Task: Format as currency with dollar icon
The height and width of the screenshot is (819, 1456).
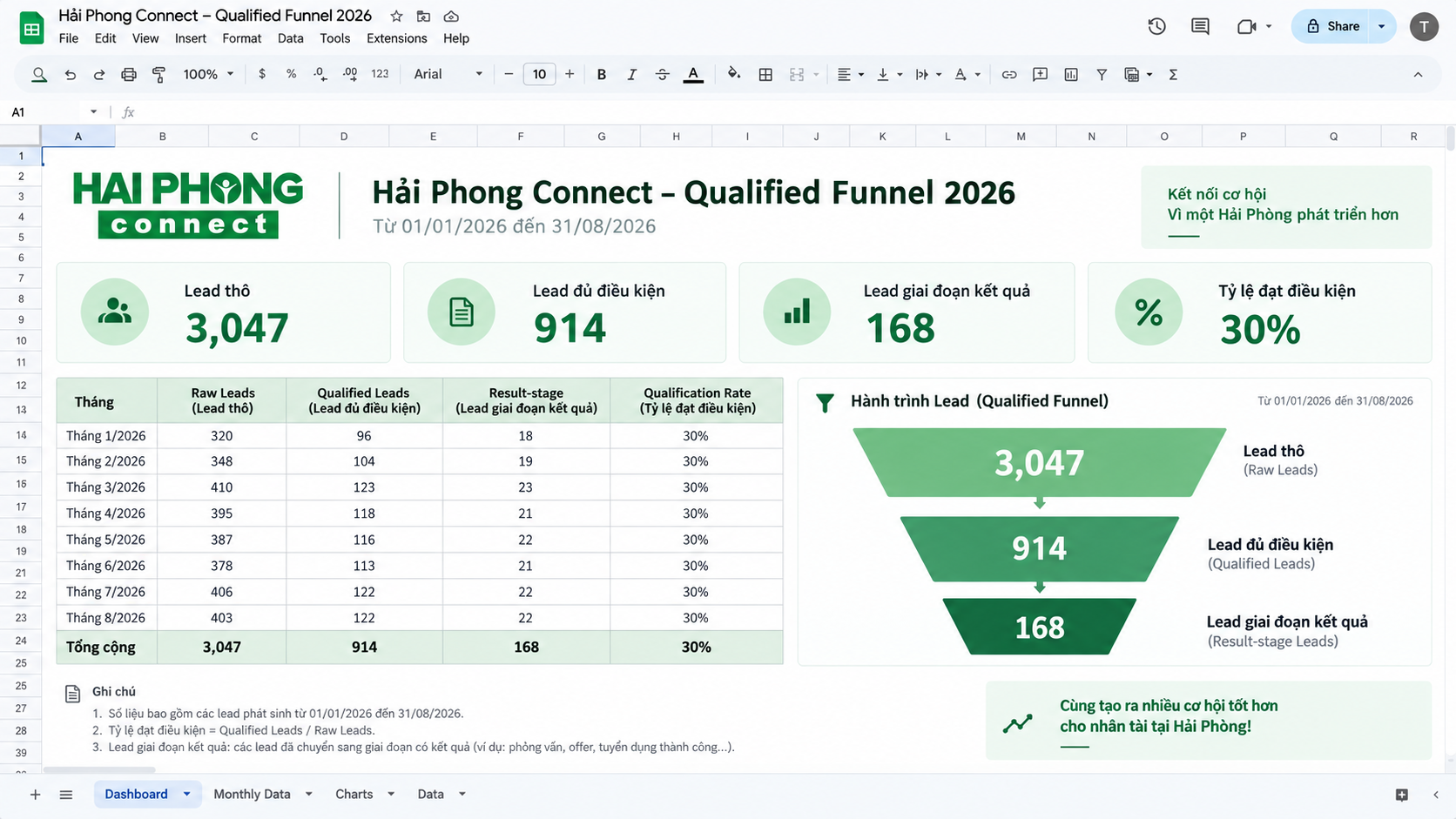Action: [x=262, y=74]
